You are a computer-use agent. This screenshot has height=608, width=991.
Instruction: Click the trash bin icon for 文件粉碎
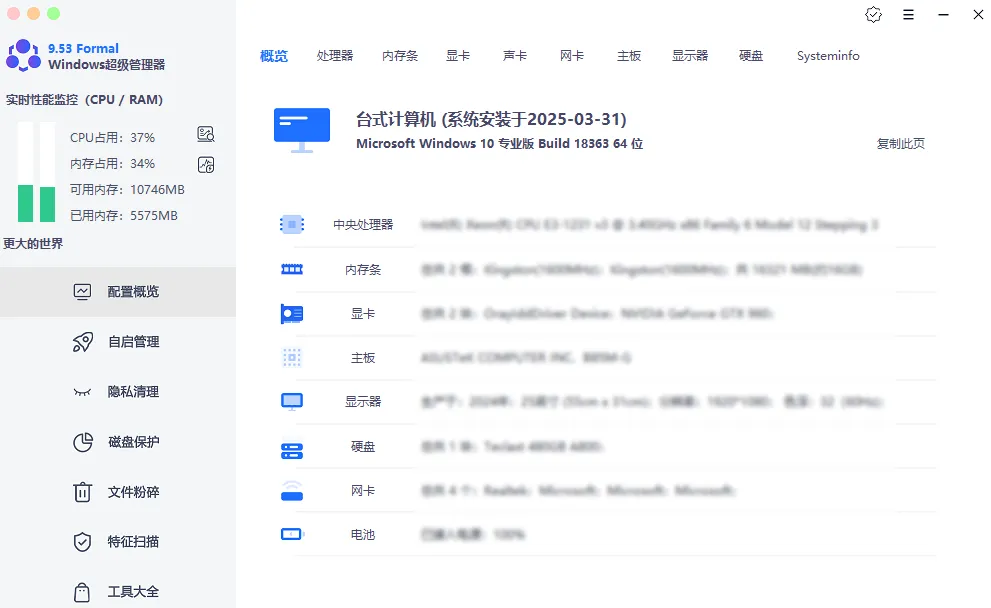(82, 492)
